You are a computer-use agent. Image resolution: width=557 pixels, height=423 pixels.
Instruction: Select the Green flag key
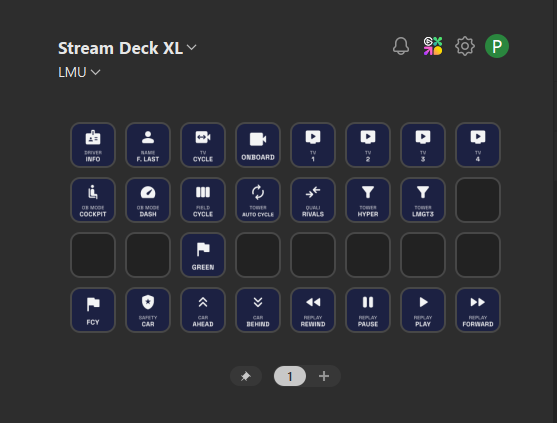(x=203, y=255)
